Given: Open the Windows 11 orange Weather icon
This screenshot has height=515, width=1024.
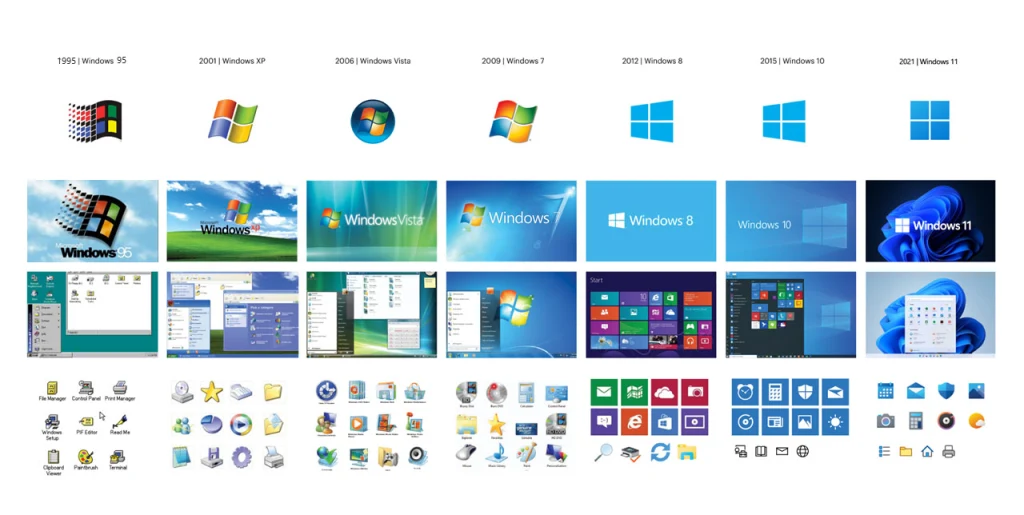Looking at the screenshot, I should pos(976,421).
